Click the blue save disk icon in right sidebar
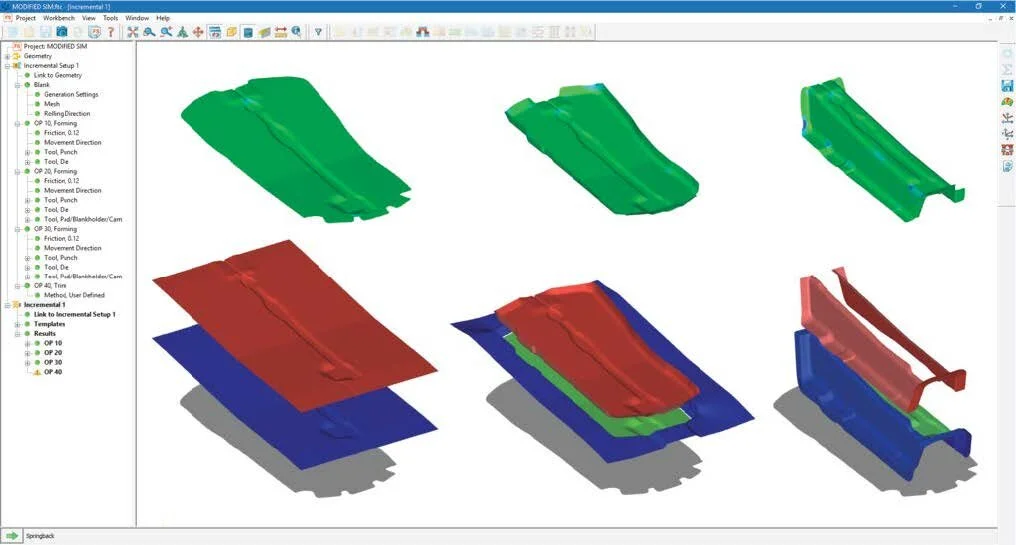This screenshot has width=1016, height=545. (1007, 86)
